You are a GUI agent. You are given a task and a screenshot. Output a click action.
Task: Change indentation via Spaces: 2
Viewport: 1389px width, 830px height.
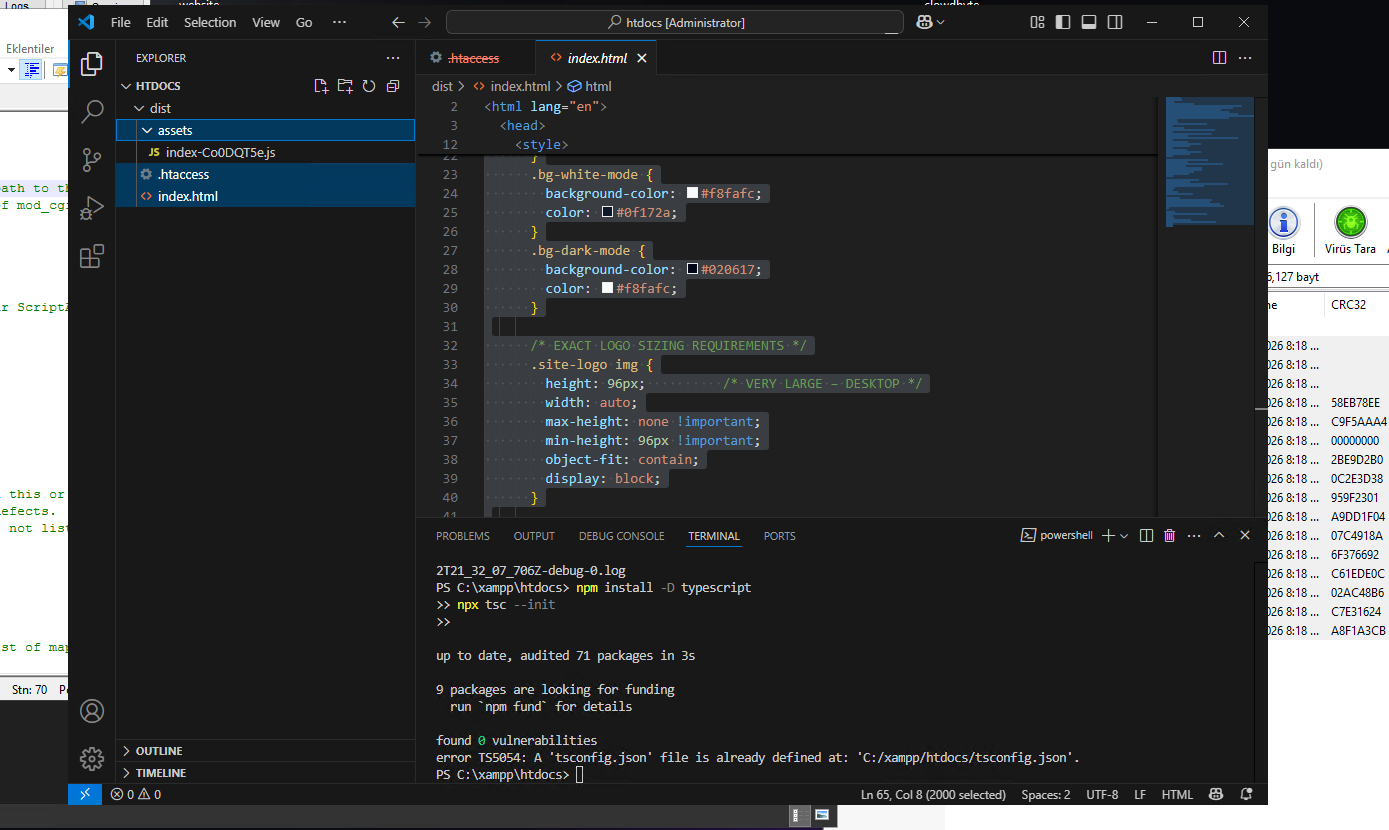[x=1045, y=794]
